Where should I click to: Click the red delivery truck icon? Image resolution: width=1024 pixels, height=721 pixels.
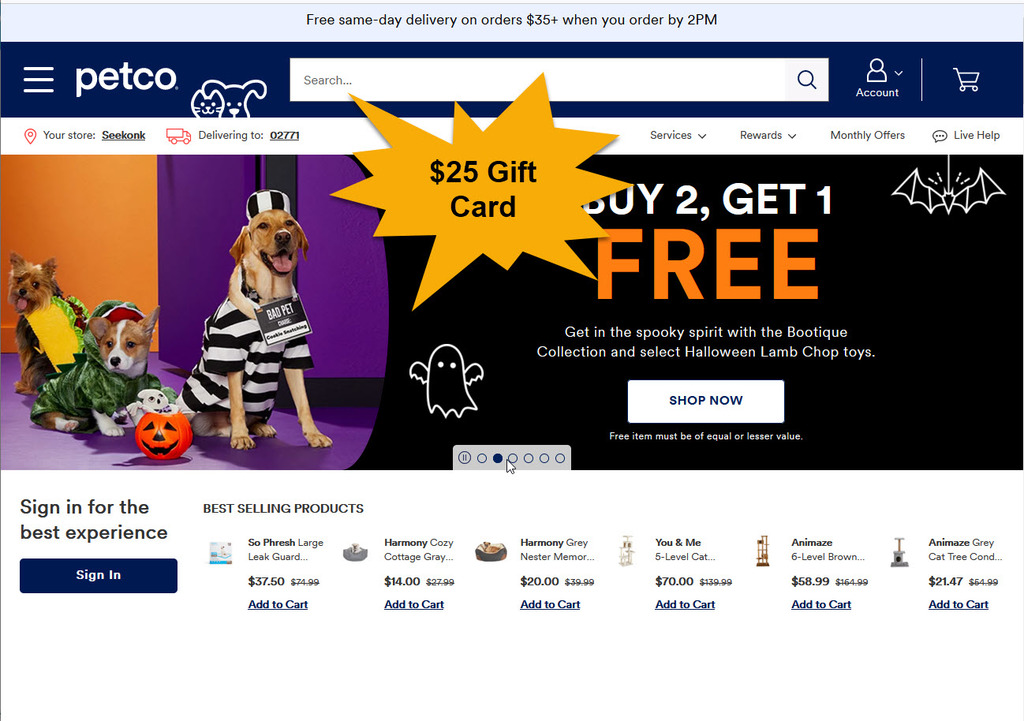pyautogui.click(x=178, y=136)
